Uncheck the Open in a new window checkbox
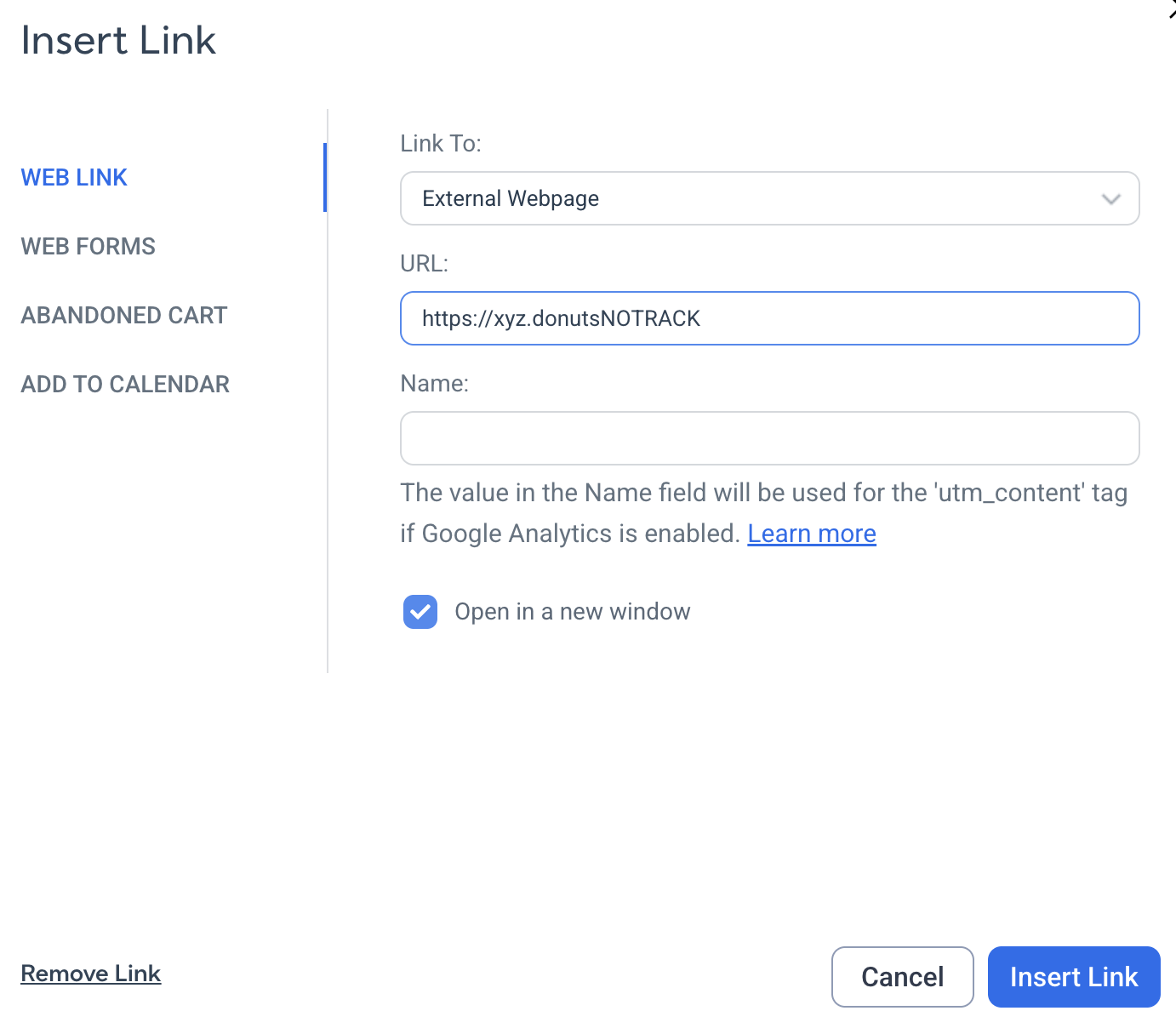The height and width of the screenshot is (1028, 1176). click(420, 612)
